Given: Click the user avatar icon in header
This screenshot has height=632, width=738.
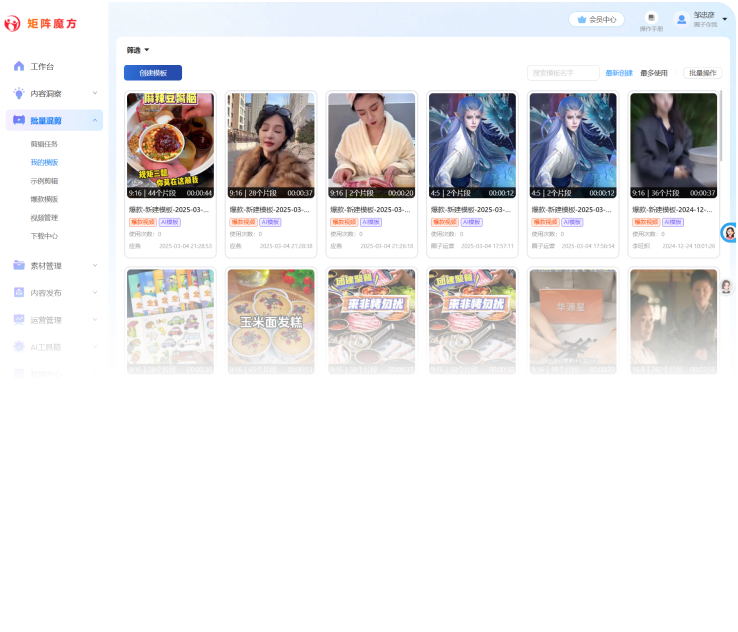Looking at the screenshot, I should pyautogui.click(x=682, y=19).
